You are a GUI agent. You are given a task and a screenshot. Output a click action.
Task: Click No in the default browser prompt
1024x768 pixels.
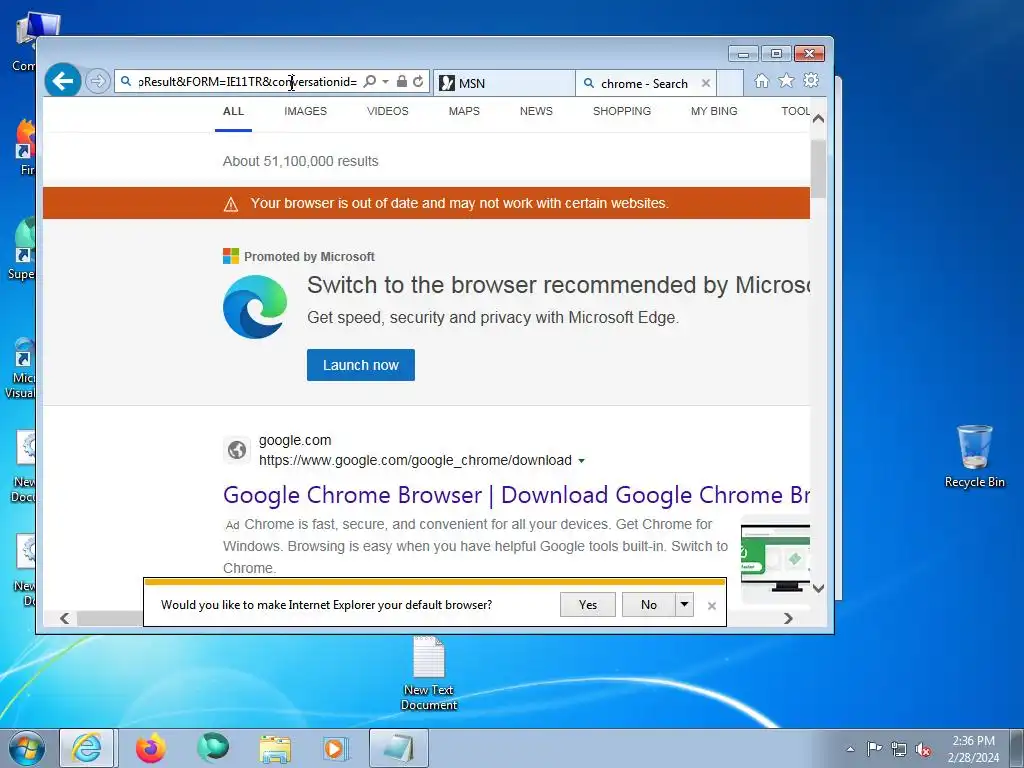point(648,605)
